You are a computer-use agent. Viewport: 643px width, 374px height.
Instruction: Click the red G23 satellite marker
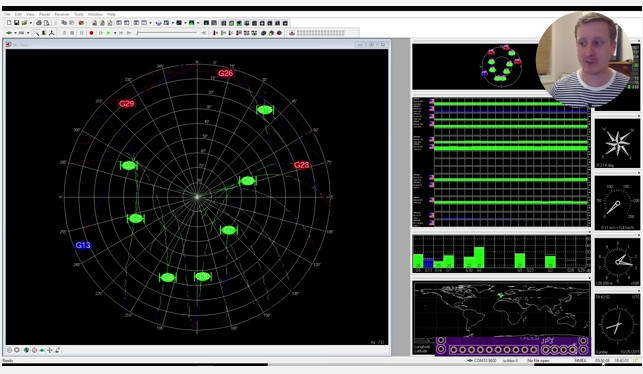(x=301, y=165)
